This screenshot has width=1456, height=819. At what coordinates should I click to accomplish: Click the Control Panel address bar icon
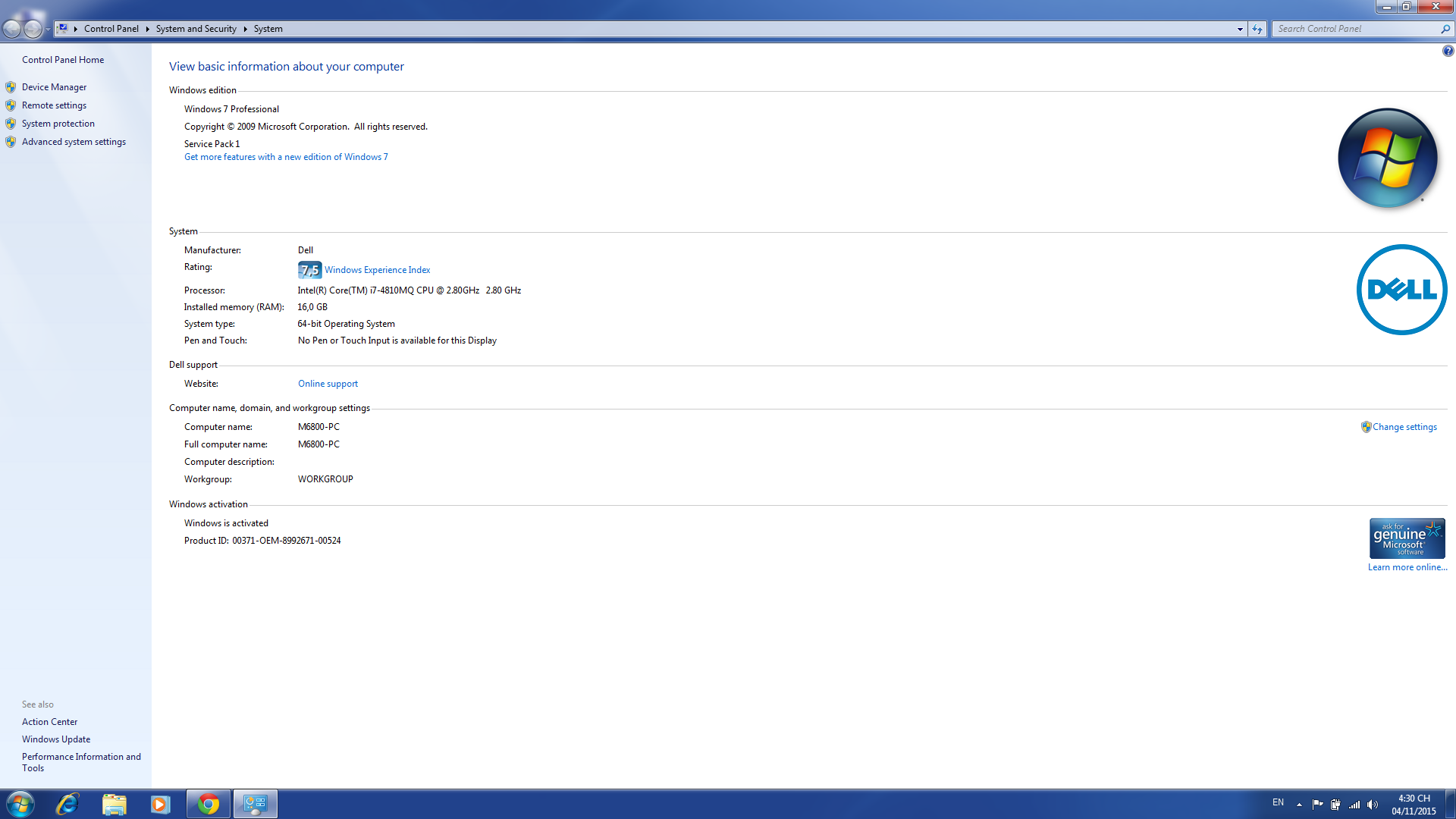tap(63, 29)
